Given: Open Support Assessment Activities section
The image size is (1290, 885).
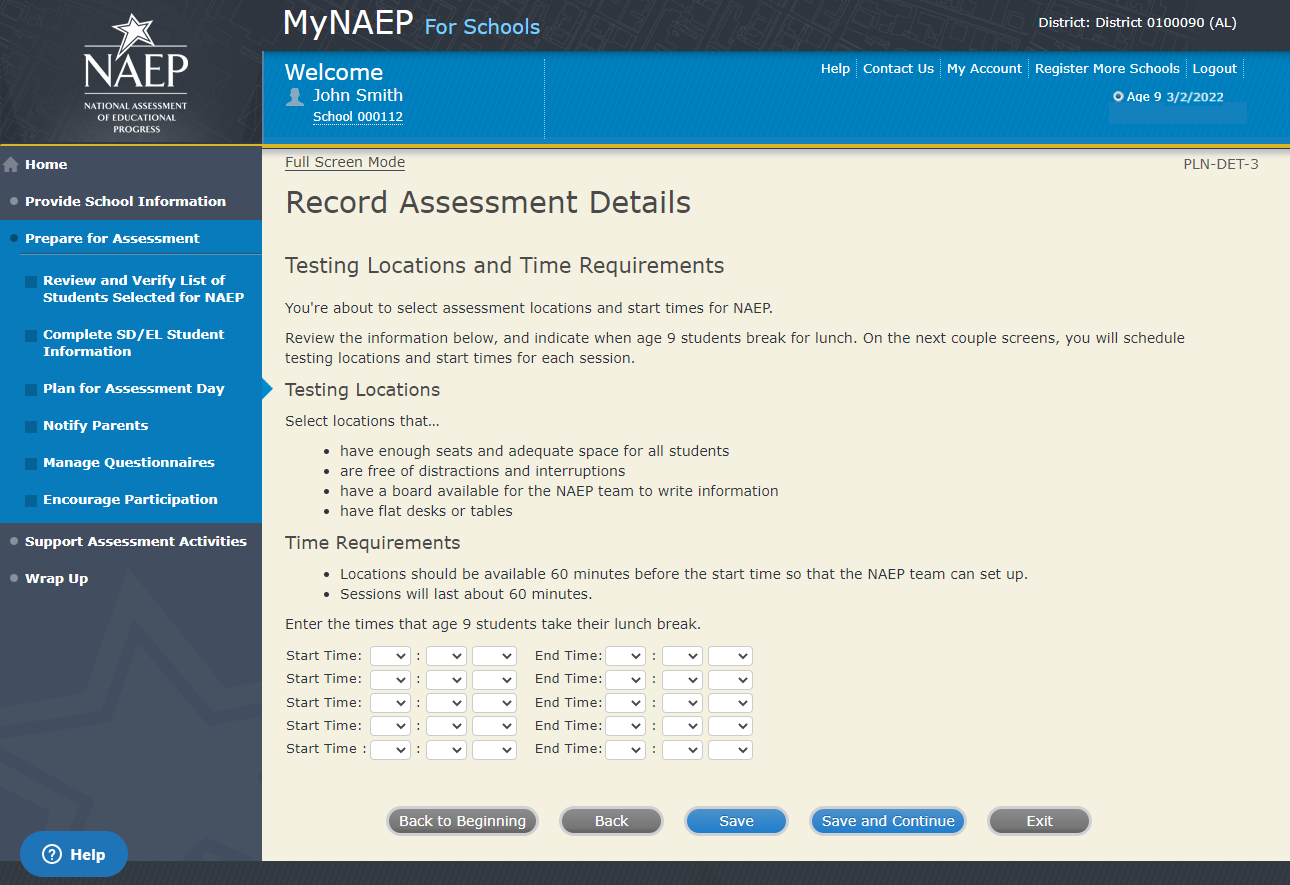Looking at the screenshot, I should click(135, 541).
